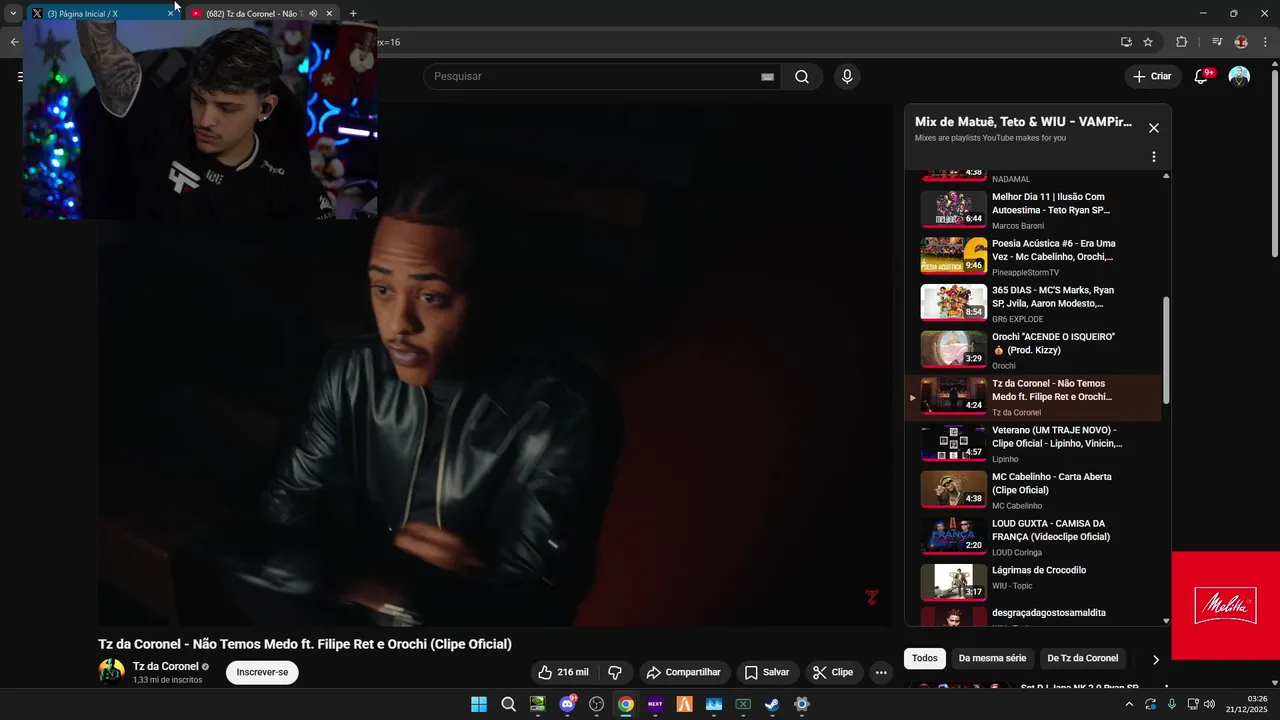Play 365 DIAS playlist video
This screenshot has height=720, width=1280.
click(x=1034, y=304)
